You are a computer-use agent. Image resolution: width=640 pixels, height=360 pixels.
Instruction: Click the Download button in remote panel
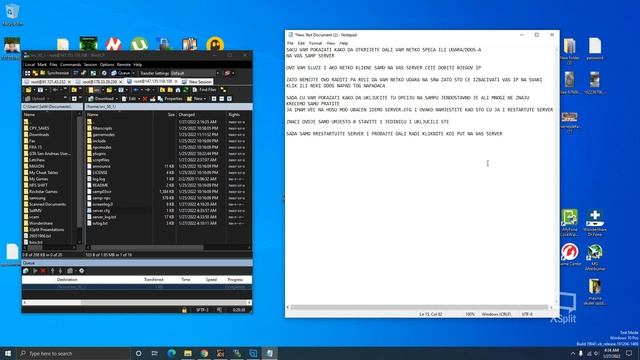[101, 99]
